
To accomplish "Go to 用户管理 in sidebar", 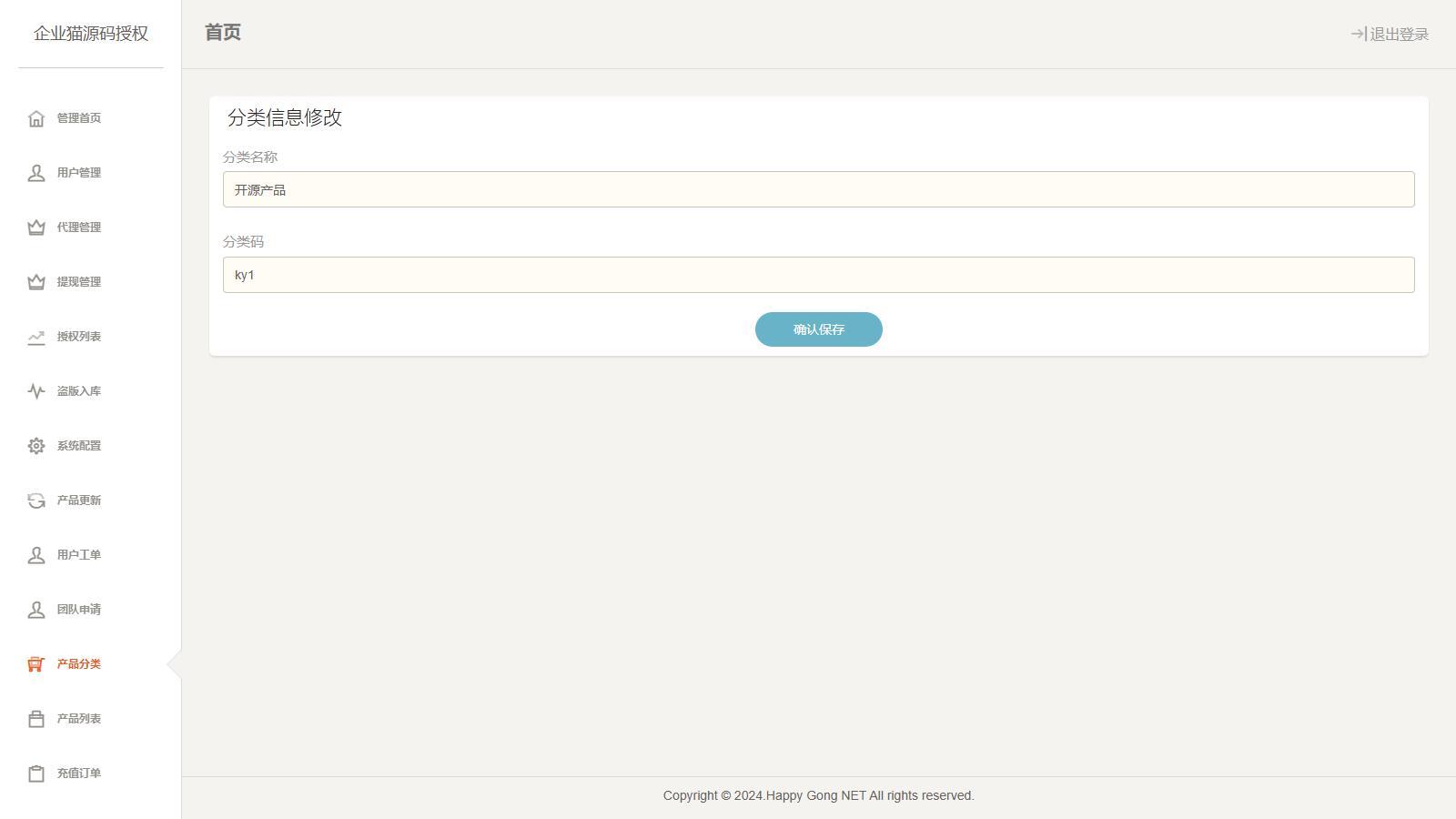I will (79, 173).
